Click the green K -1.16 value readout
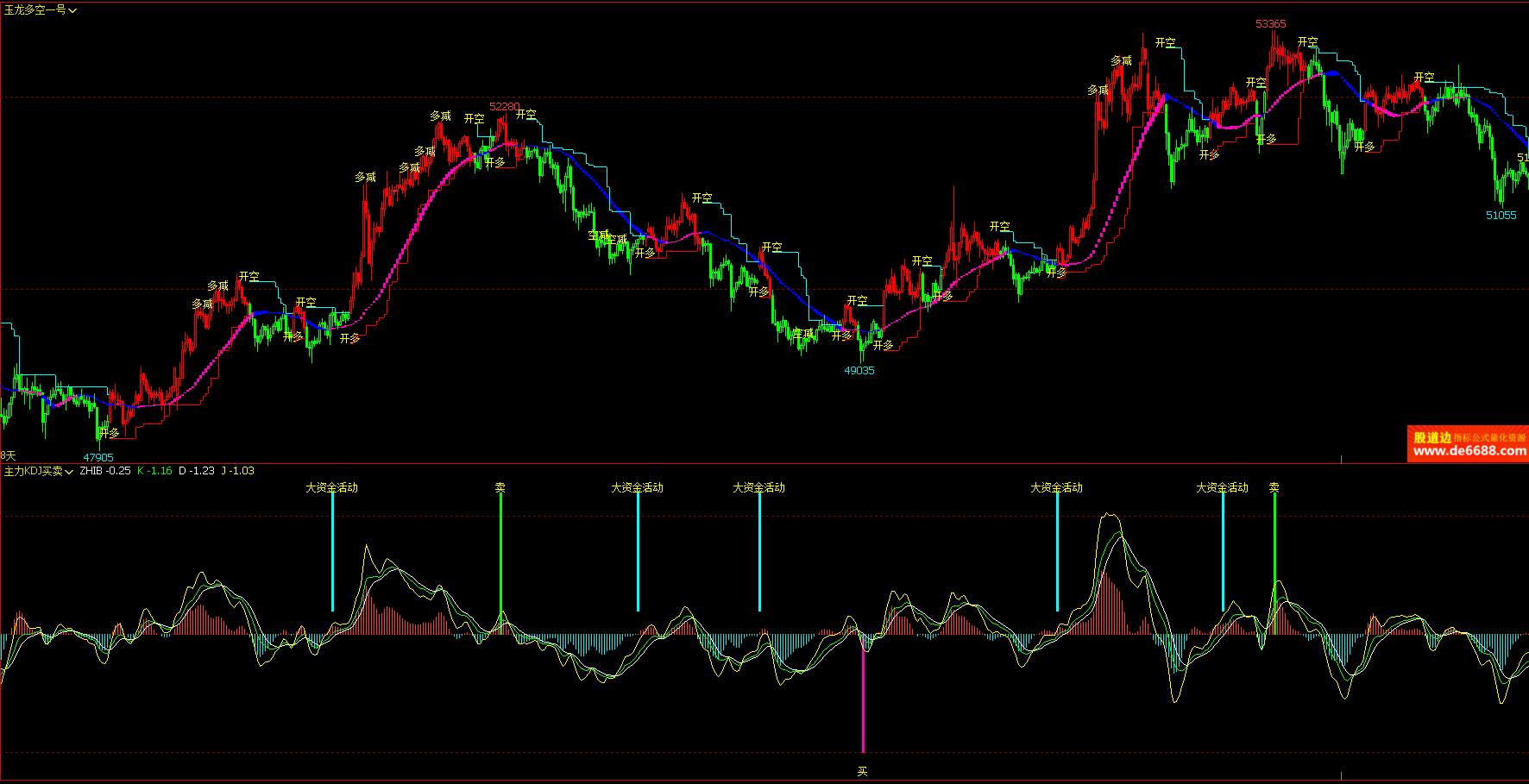 tap(154, 471)
